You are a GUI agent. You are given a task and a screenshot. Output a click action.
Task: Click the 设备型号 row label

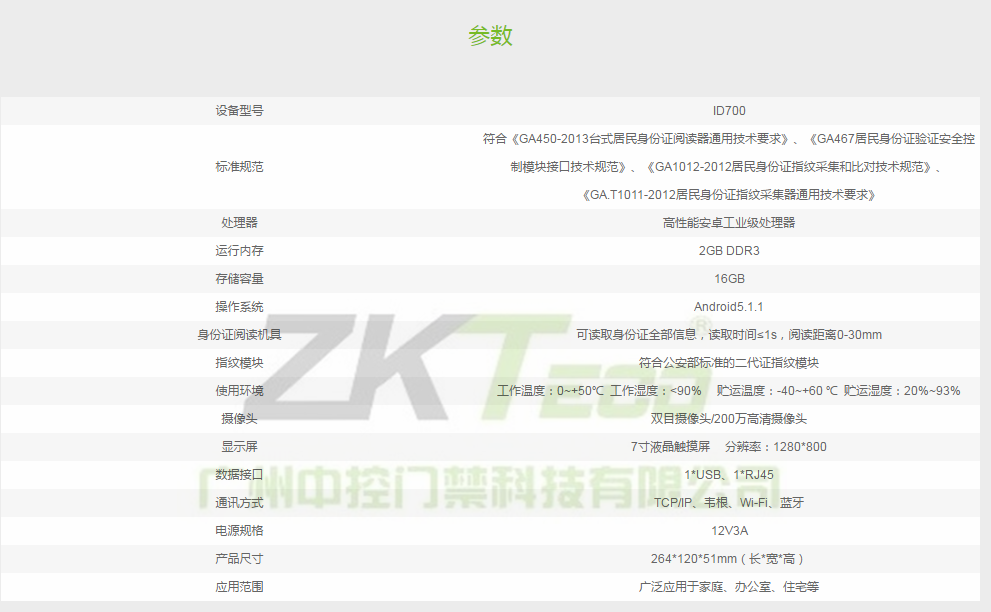pos(239,111)
